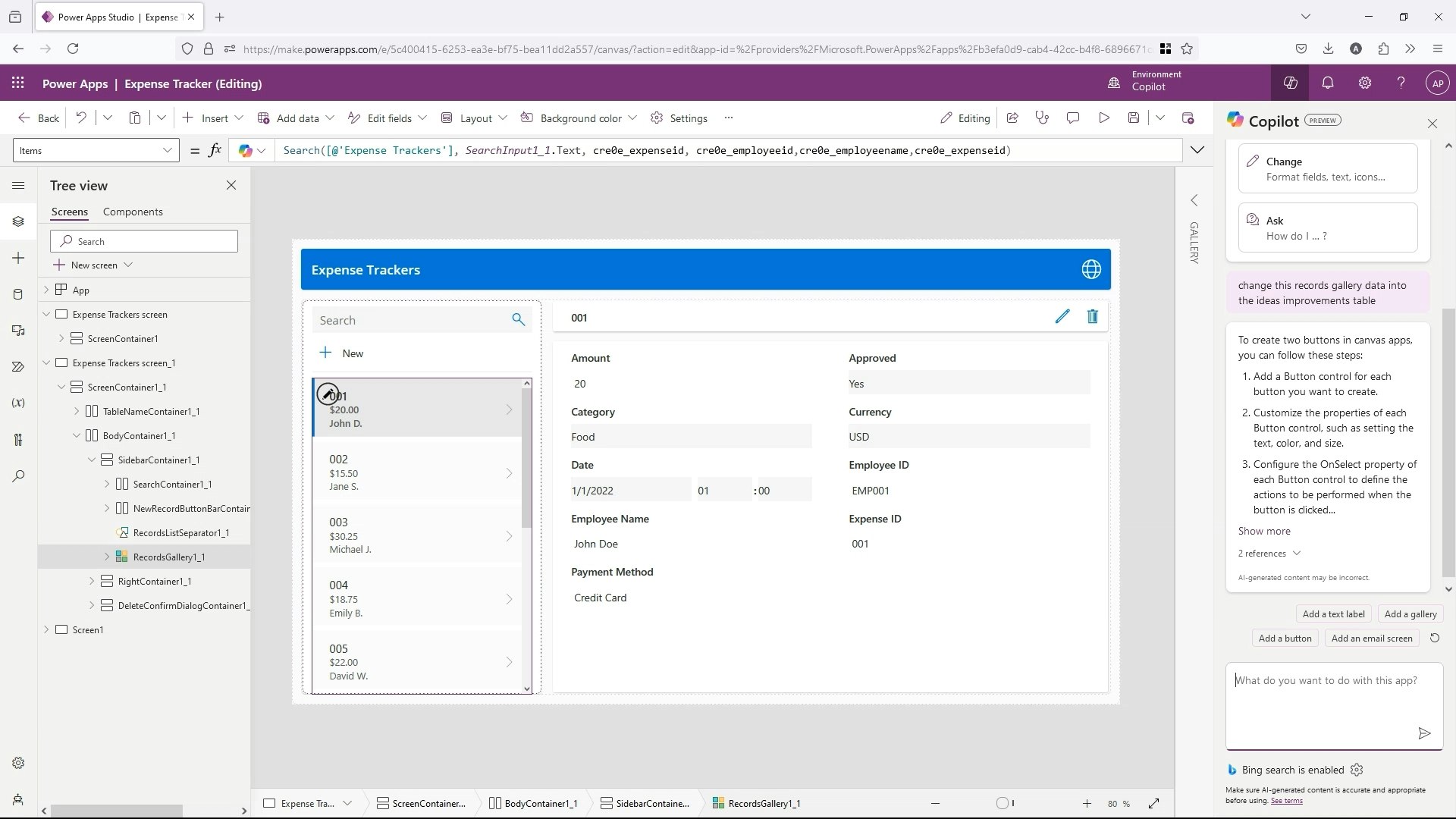The image size is (1456, 819).
Task: Expand the formula bar chevron
Action: click(1197, 150)
